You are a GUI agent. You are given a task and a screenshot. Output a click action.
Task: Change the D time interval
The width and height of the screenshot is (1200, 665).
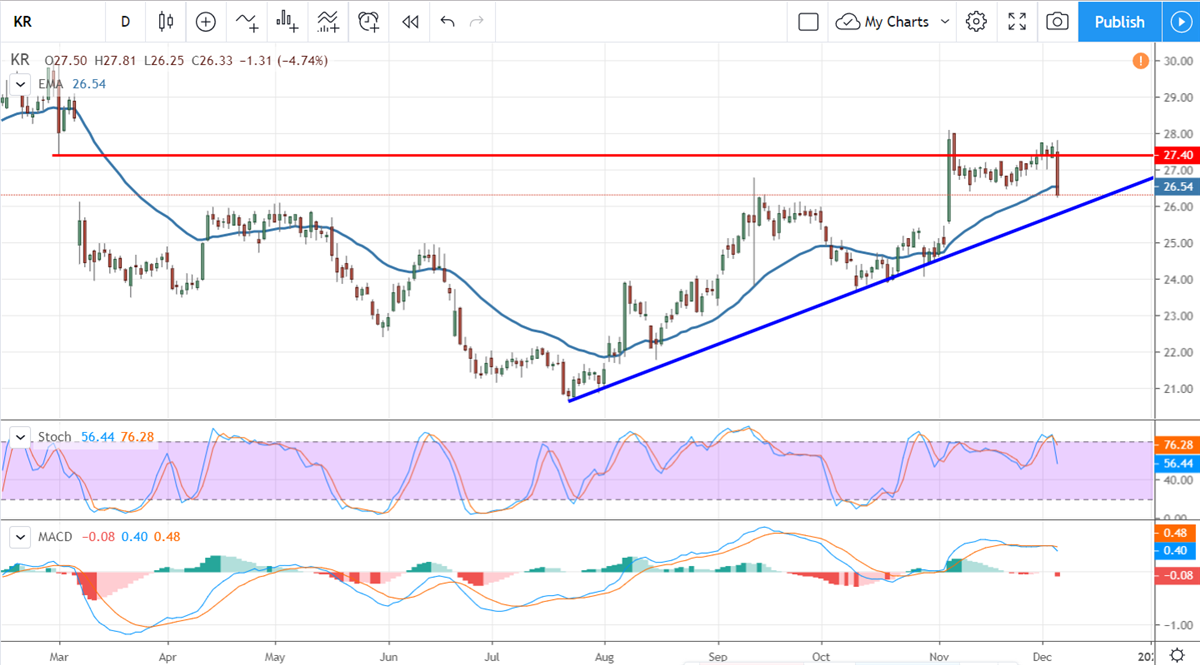[x=125, y=21]
